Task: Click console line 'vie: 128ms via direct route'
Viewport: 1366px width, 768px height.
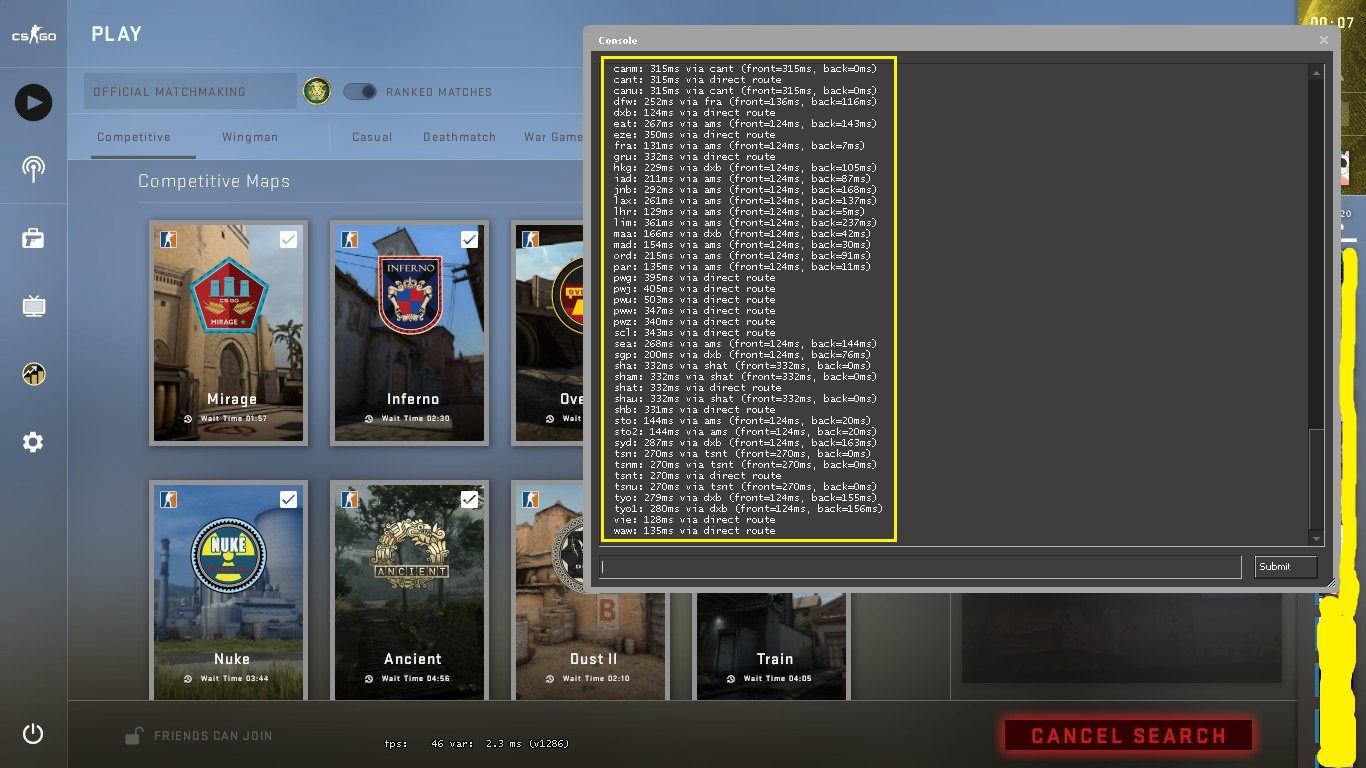Action: (694, 519)
